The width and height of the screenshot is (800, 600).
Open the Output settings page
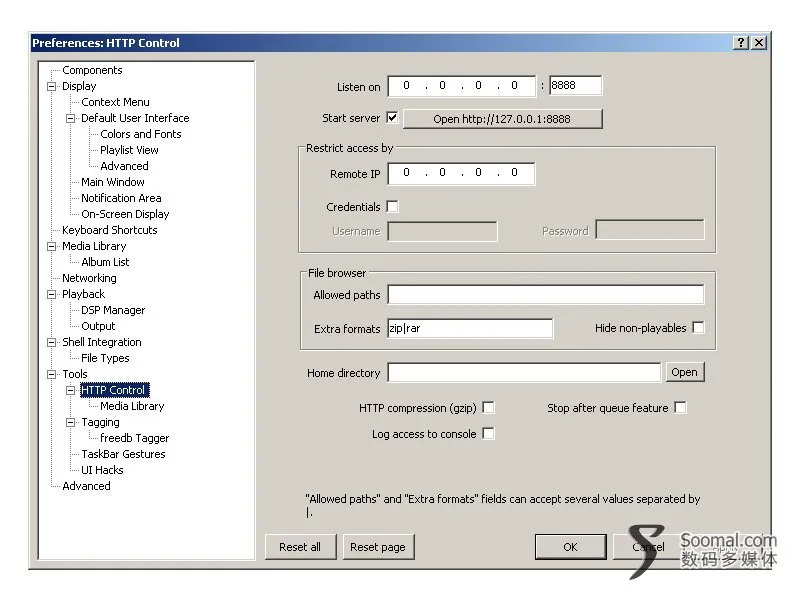click(x=98, y=326)
